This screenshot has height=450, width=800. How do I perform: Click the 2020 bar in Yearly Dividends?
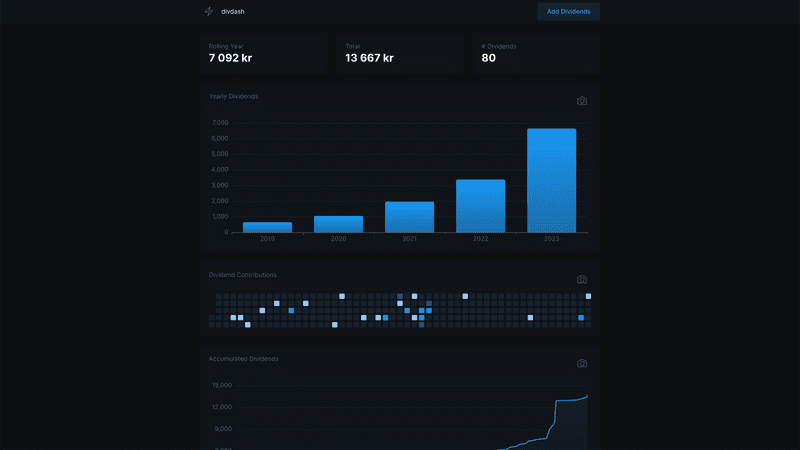338,224
